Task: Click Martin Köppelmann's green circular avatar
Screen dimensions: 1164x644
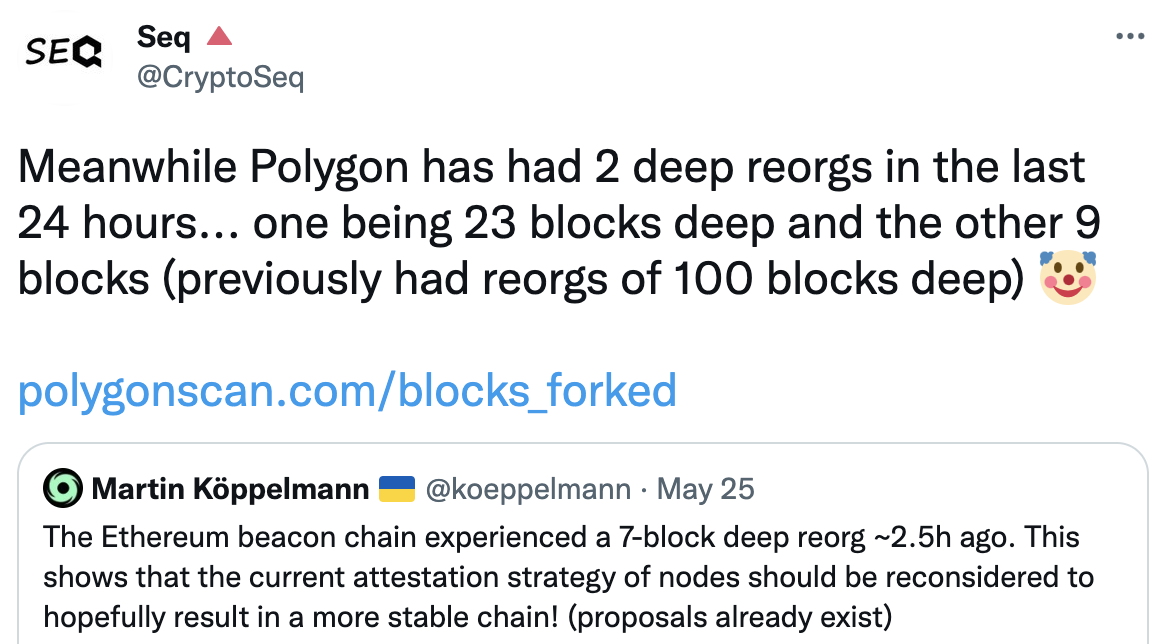Action: point(62,489)
